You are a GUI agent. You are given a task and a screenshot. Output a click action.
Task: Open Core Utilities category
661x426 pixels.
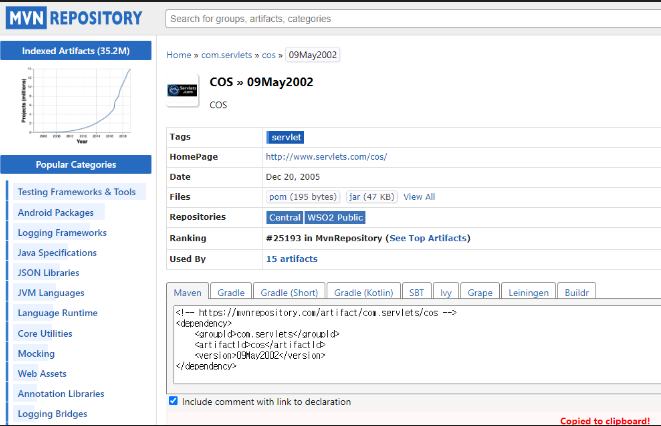[45, 333]
